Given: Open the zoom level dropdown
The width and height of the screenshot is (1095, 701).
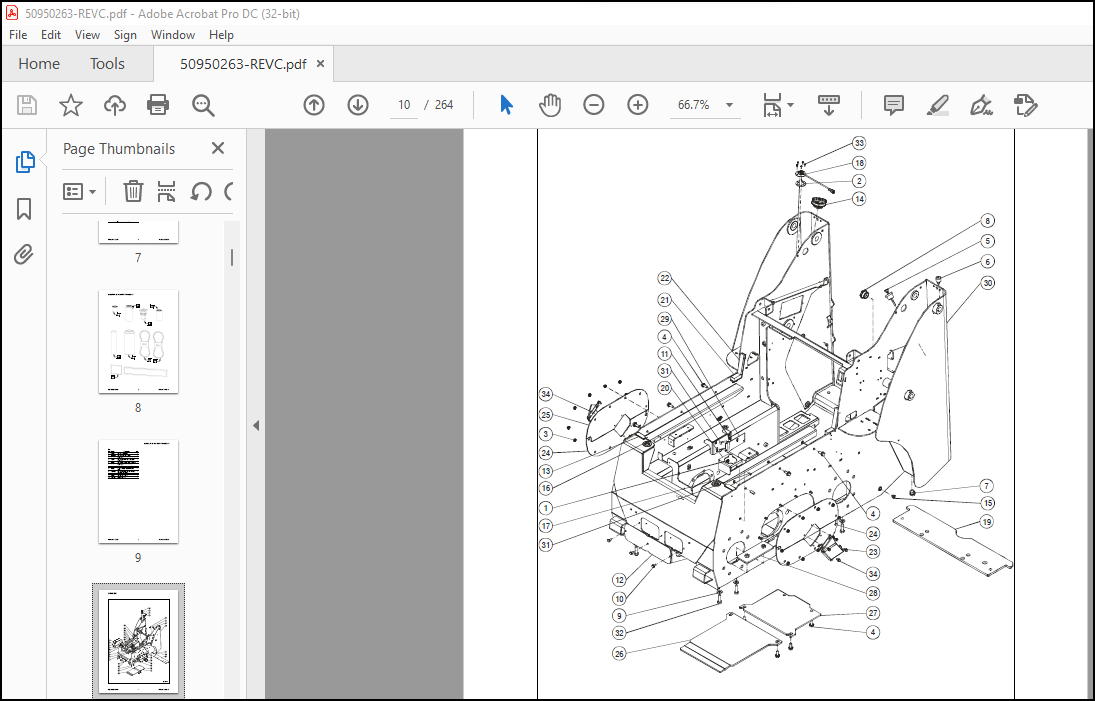Looking at the screenshot, I should point(730,105).
